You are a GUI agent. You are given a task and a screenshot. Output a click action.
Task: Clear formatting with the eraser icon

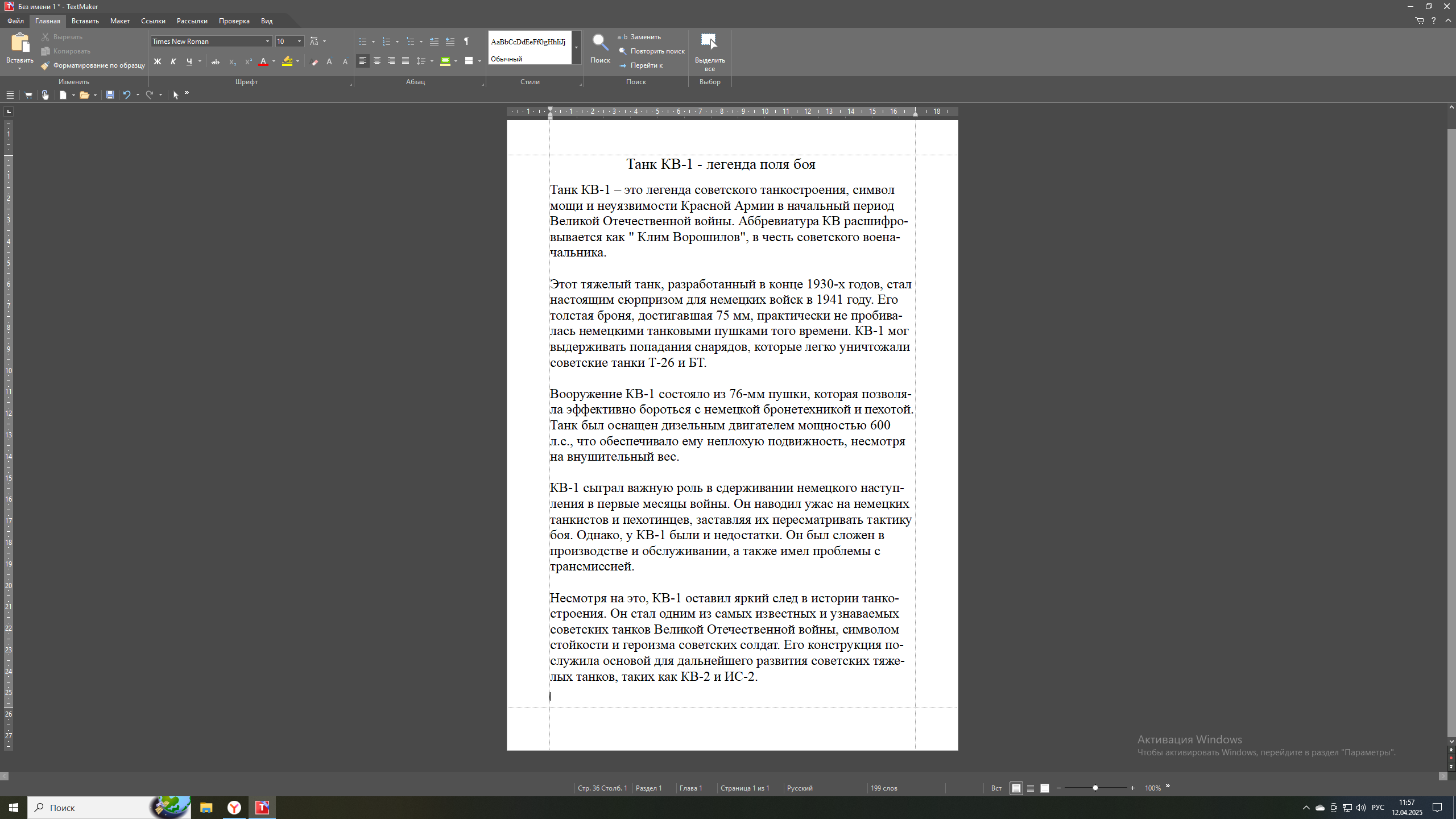(315, 61)
